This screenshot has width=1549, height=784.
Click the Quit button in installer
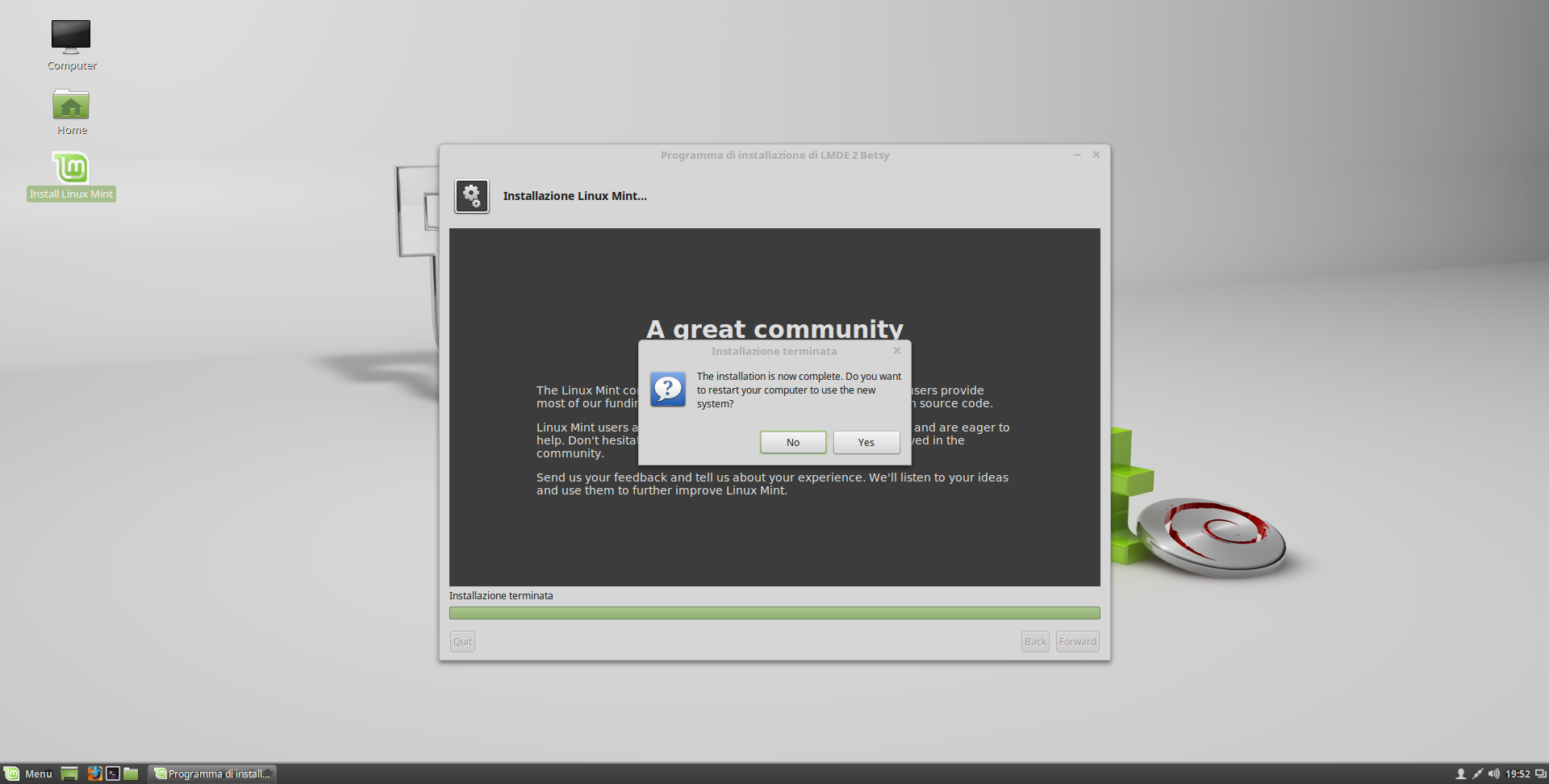pyautogui.click(x=462, y=641)
